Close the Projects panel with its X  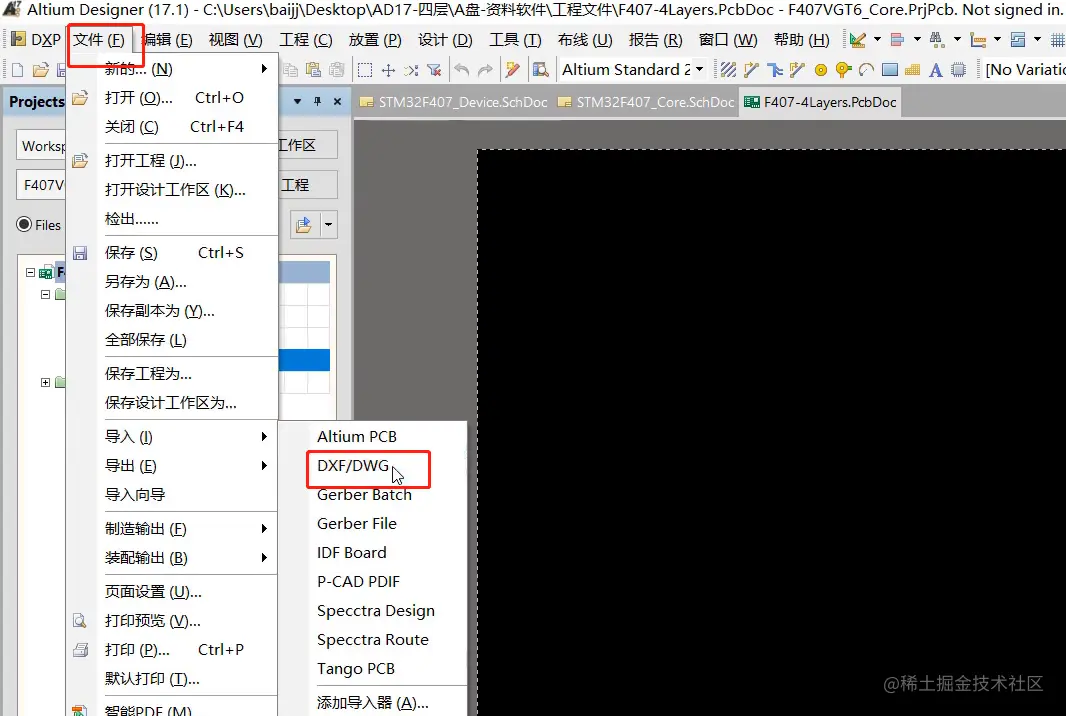[x=337, y=101]
